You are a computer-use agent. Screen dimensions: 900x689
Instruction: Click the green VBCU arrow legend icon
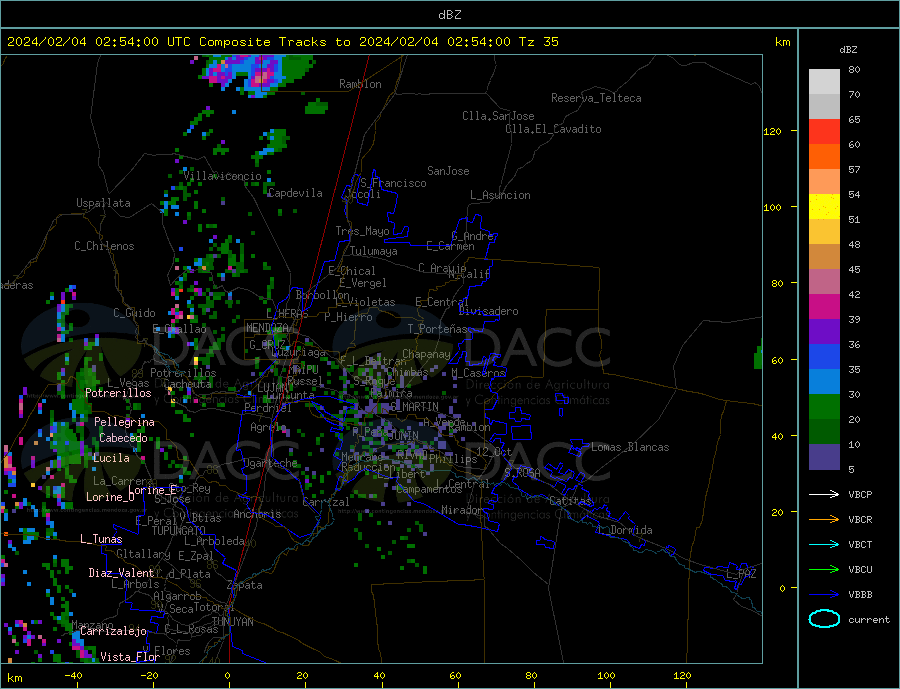coord(824,570)
